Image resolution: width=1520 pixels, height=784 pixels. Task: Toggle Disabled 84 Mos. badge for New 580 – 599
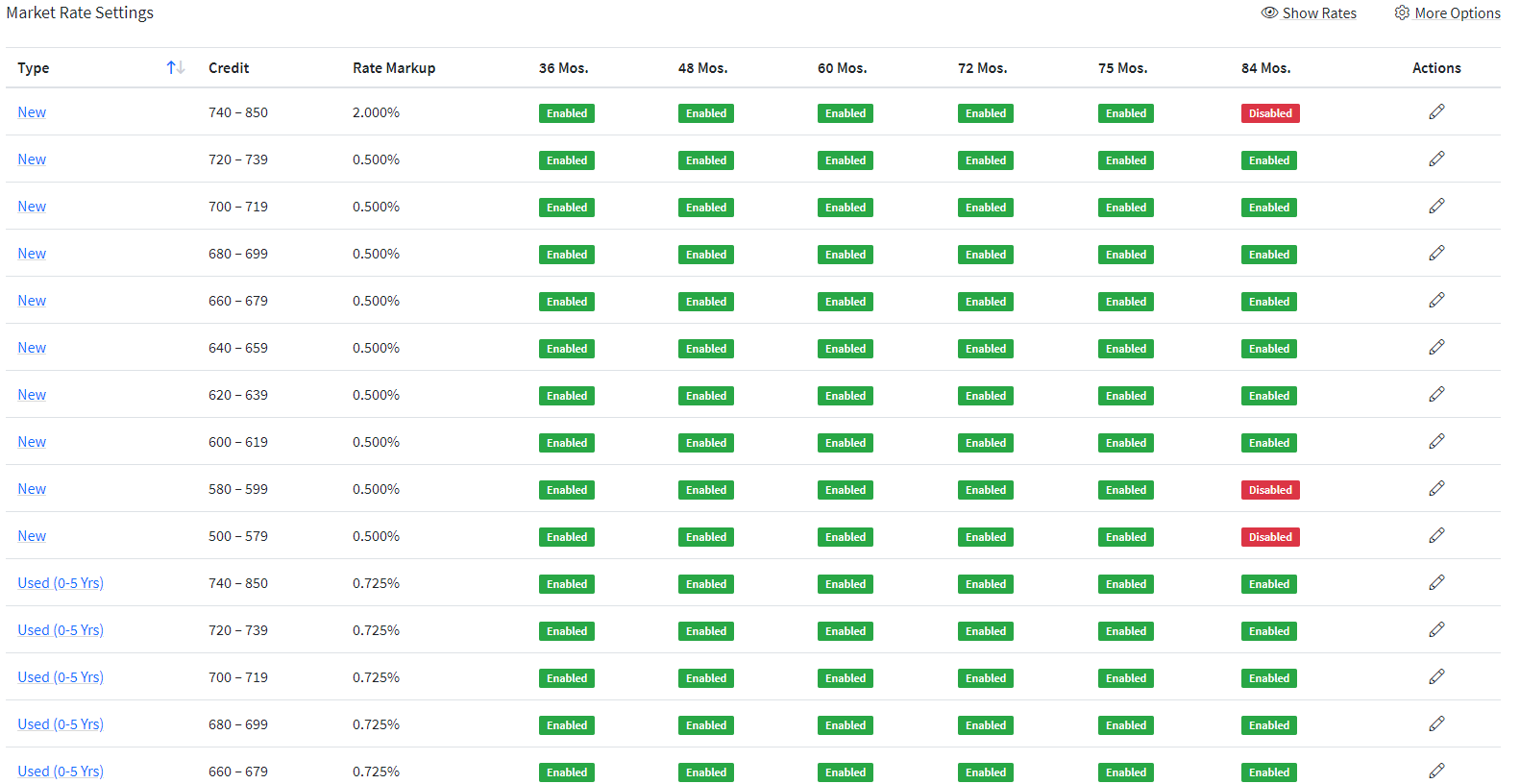pos(1270,490)
